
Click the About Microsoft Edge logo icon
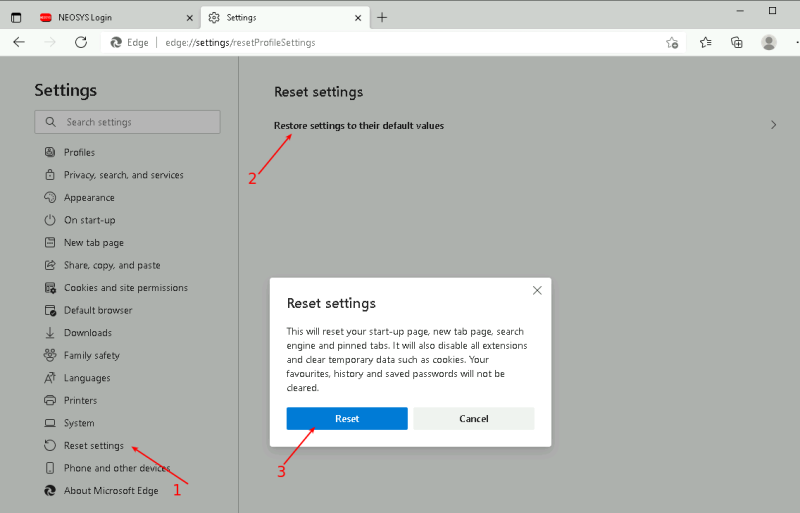[50, 491]
